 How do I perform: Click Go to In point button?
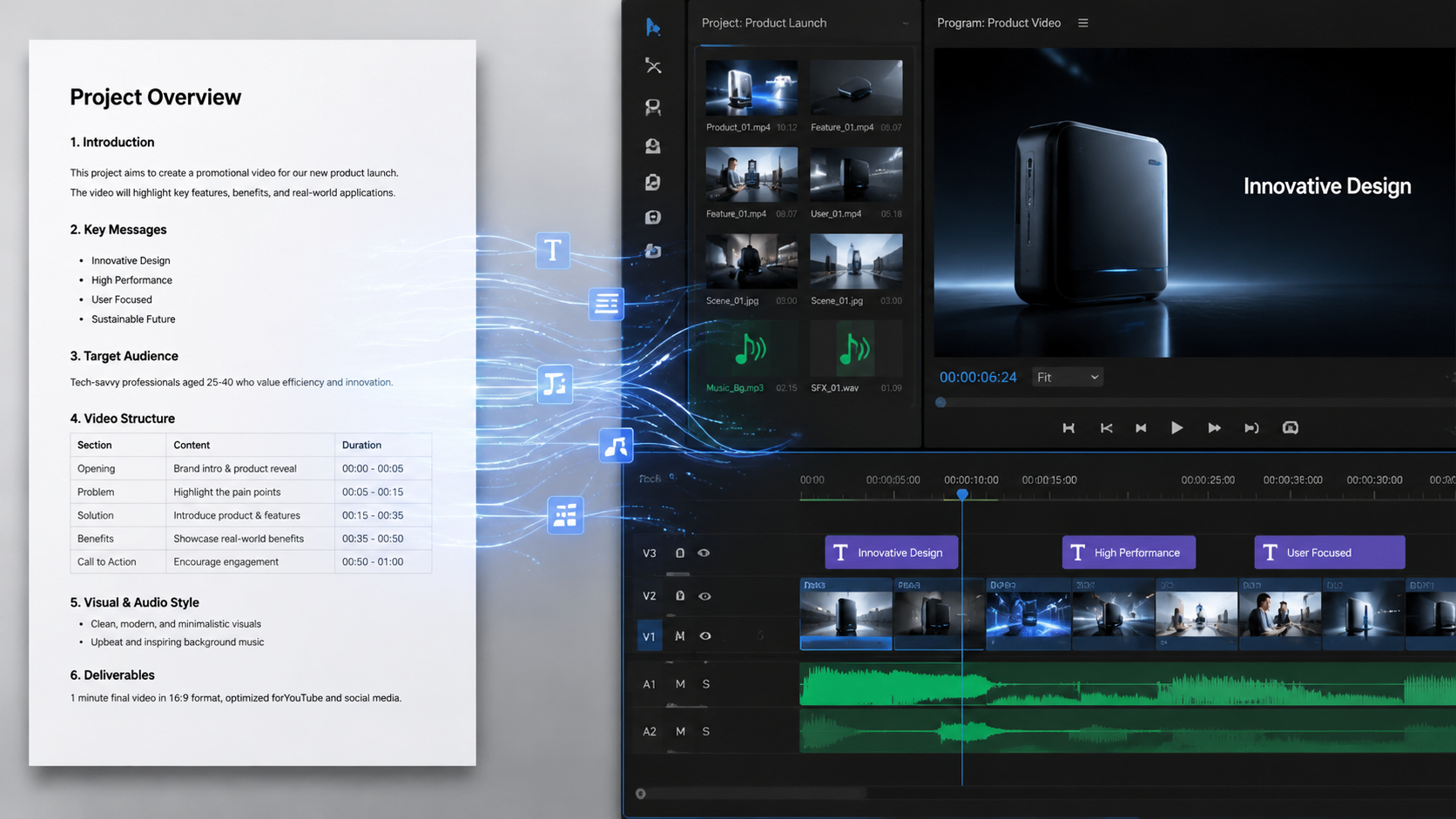[x=1068, y=428]
